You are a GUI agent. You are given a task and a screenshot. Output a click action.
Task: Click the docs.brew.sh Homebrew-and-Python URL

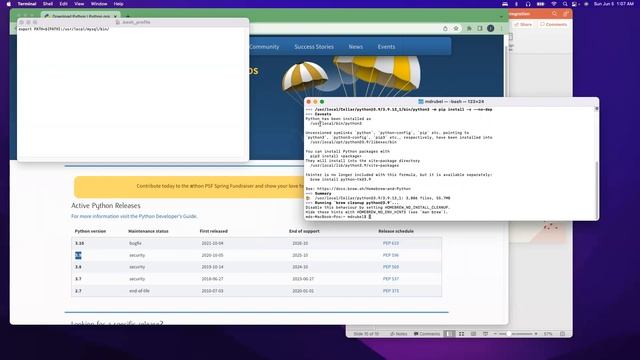pos(364,189)
